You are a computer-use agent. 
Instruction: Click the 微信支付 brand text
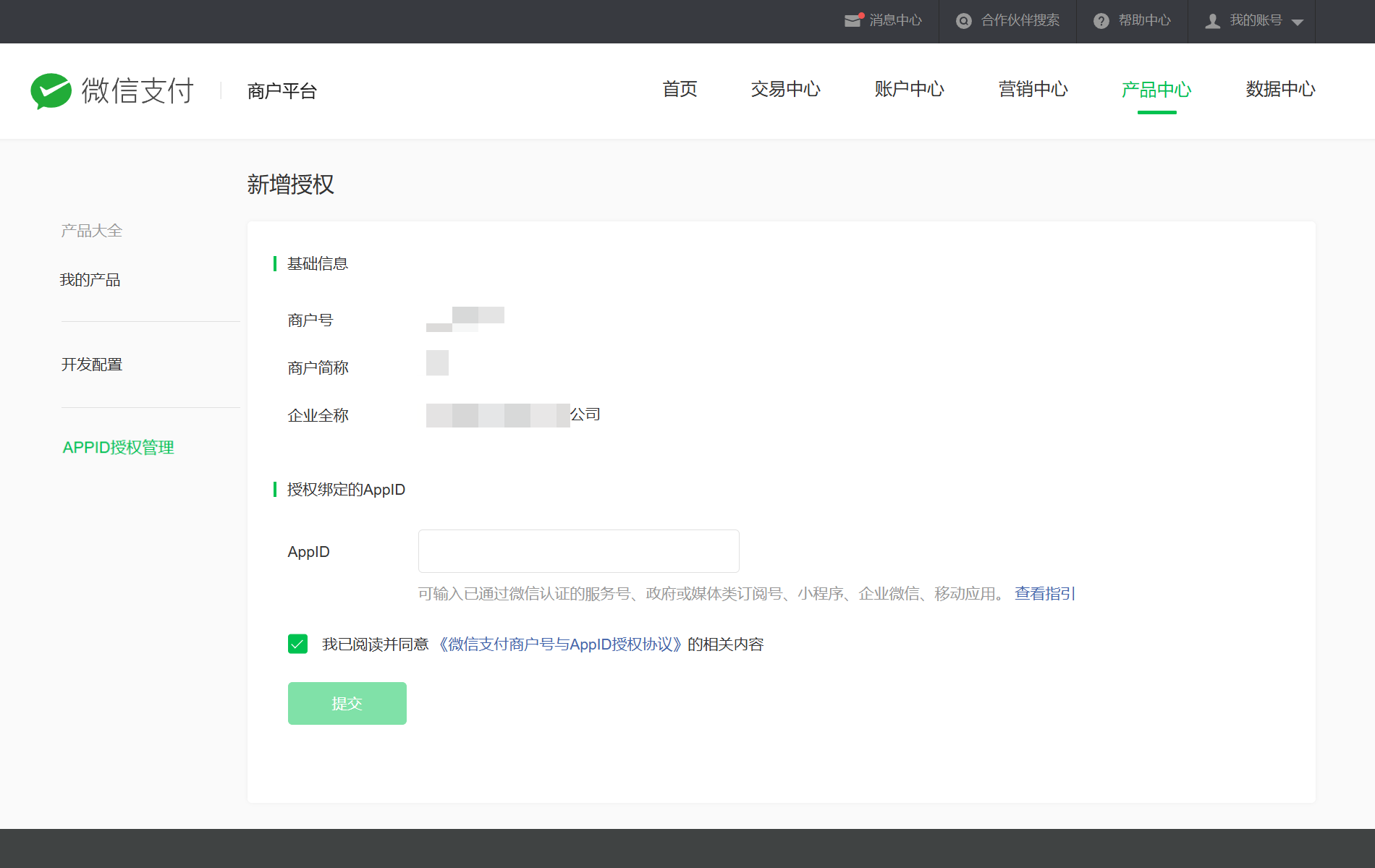(137, 90)
